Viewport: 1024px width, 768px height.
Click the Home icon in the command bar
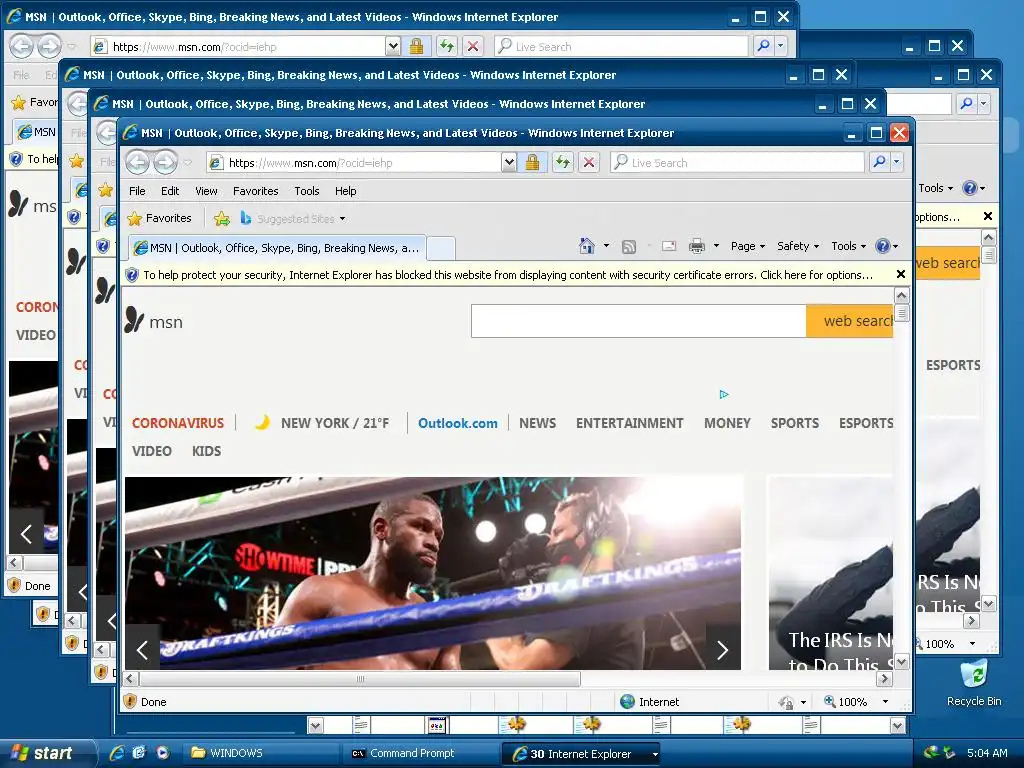(586, 246)
